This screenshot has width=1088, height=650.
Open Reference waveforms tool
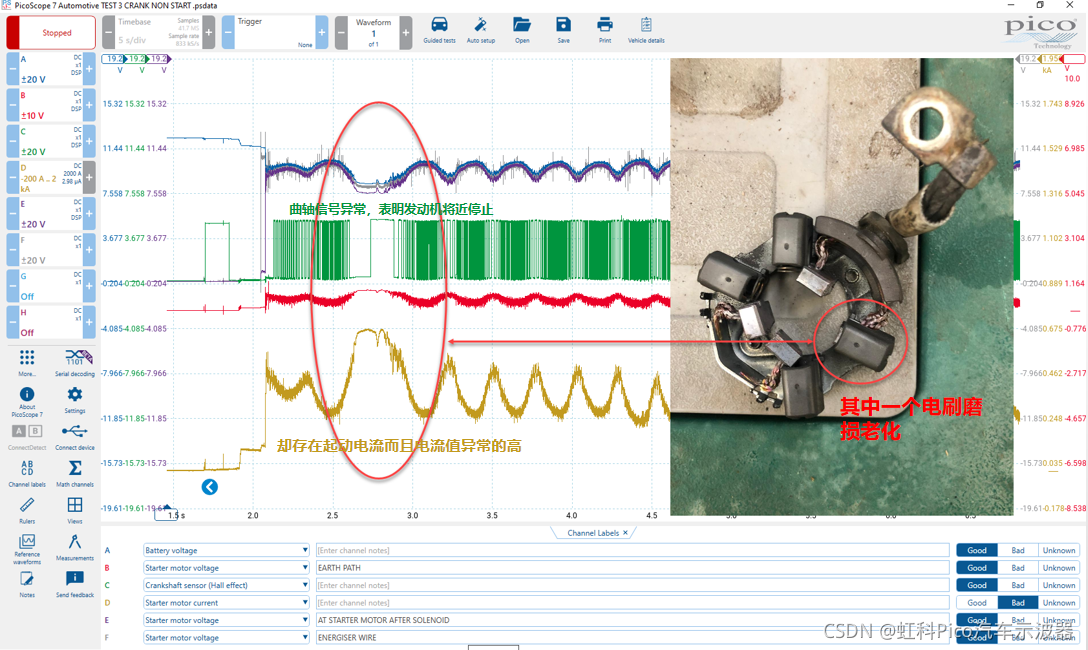pyautogui.click(x=27, y=549)
